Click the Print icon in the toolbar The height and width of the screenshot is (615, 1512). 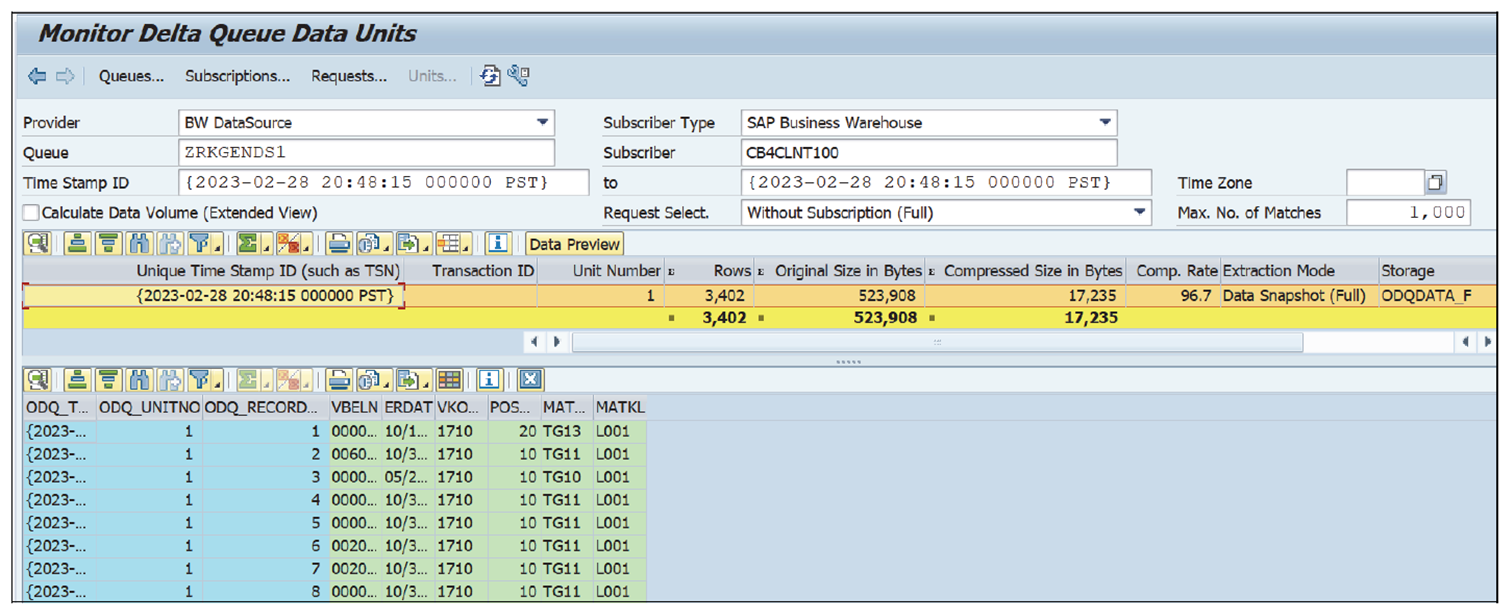tap(339, 243)
